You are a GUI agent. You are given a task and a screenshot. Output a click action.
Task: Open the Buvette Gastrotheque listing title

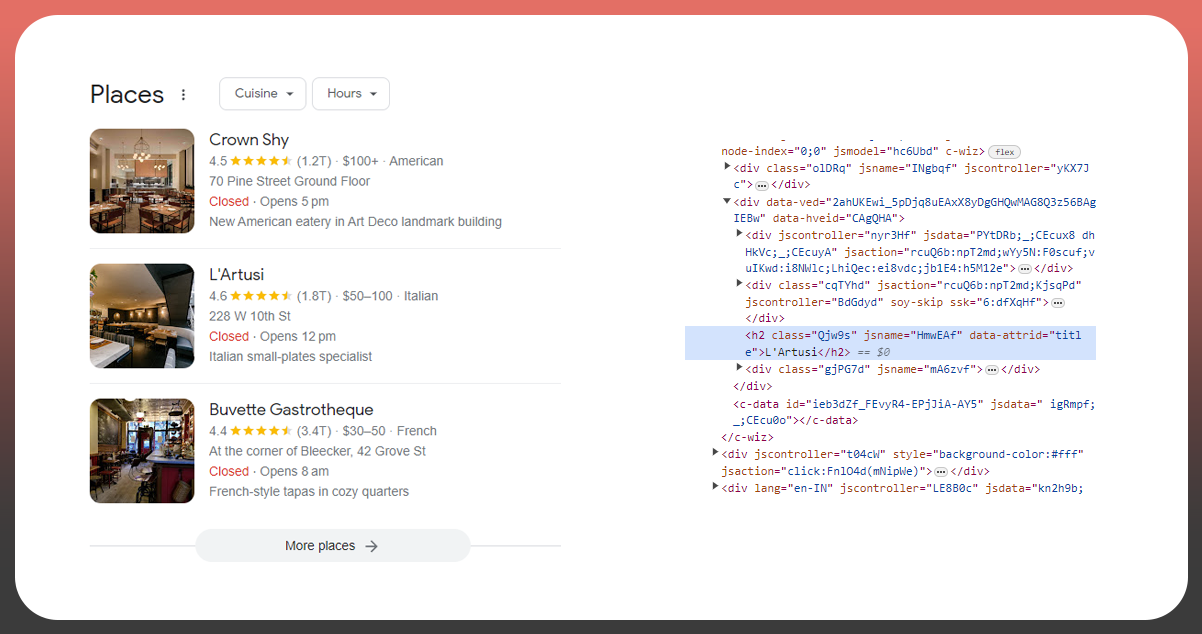coord(291,410)
